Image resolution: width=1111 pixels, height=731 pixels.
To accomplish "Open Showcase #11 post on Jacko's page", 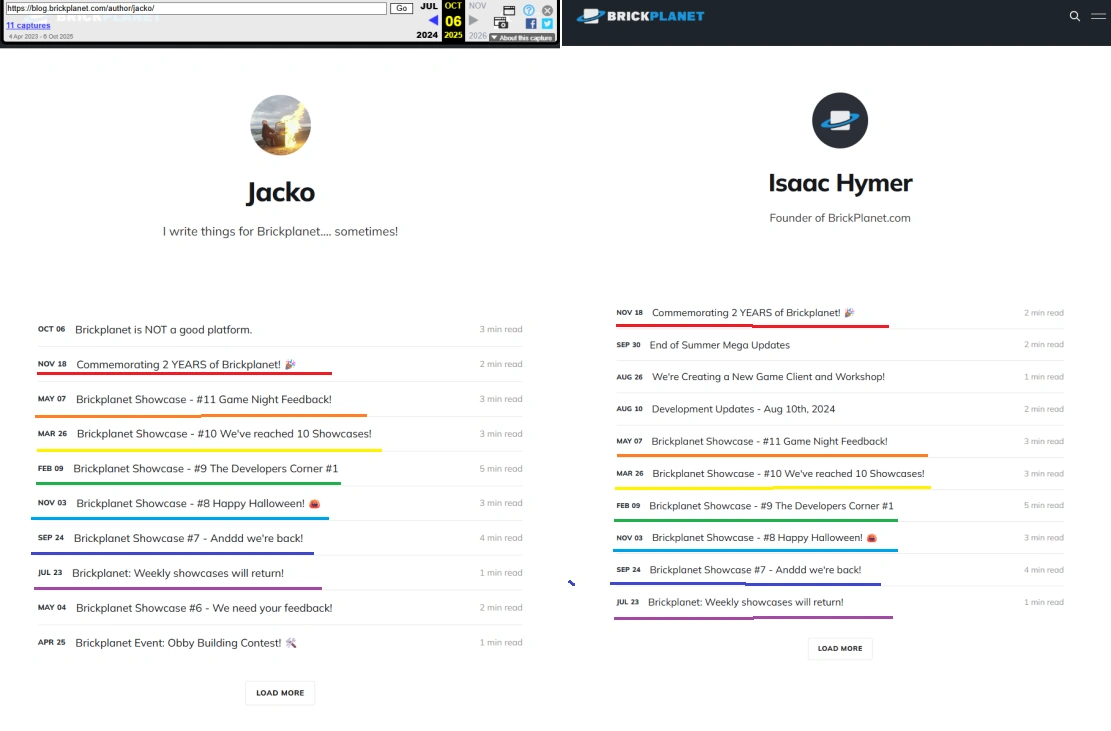I will pyautogui.click(x=204, y=399).
